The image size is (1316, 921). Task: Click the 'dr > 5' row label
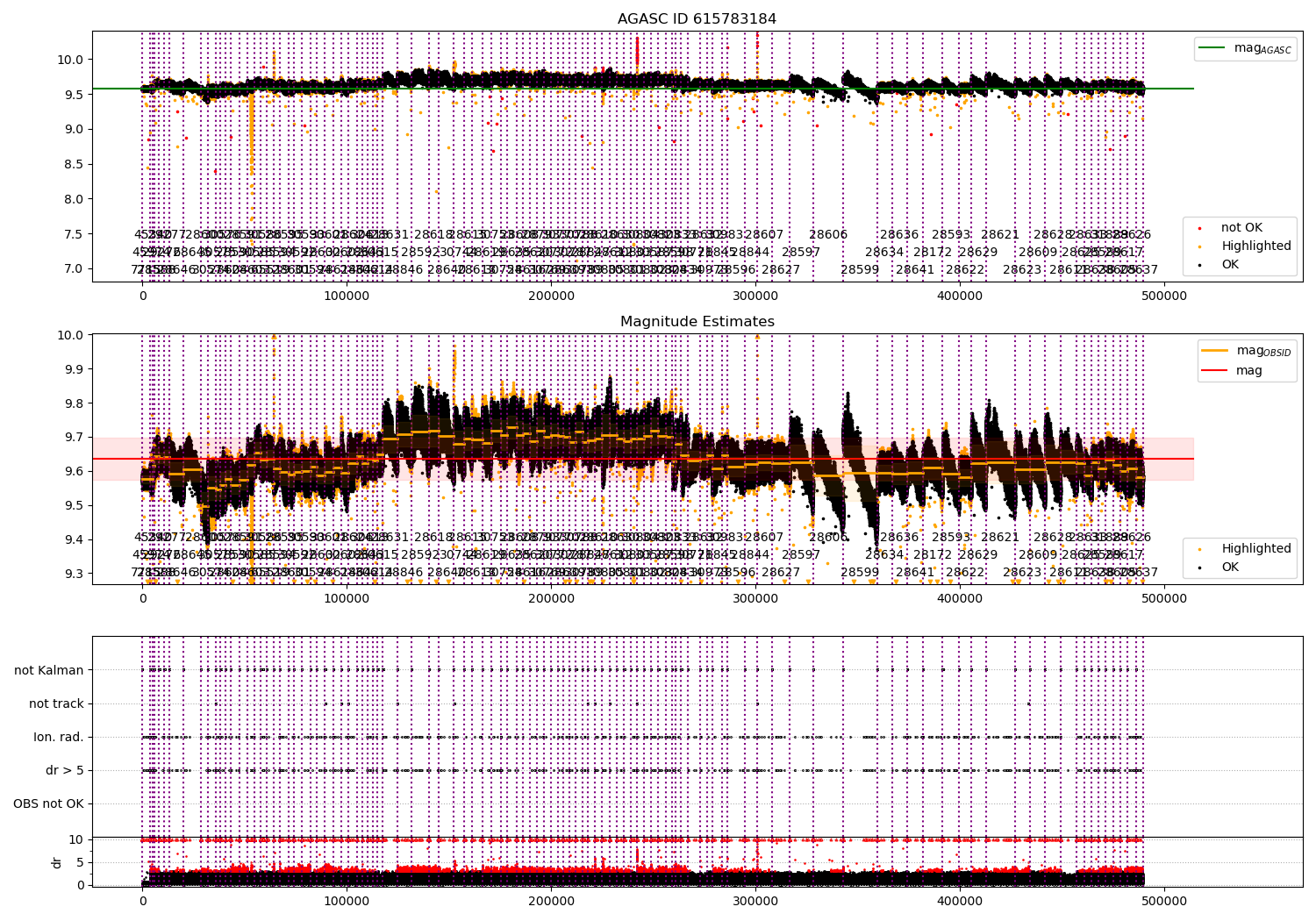(65, 770)
